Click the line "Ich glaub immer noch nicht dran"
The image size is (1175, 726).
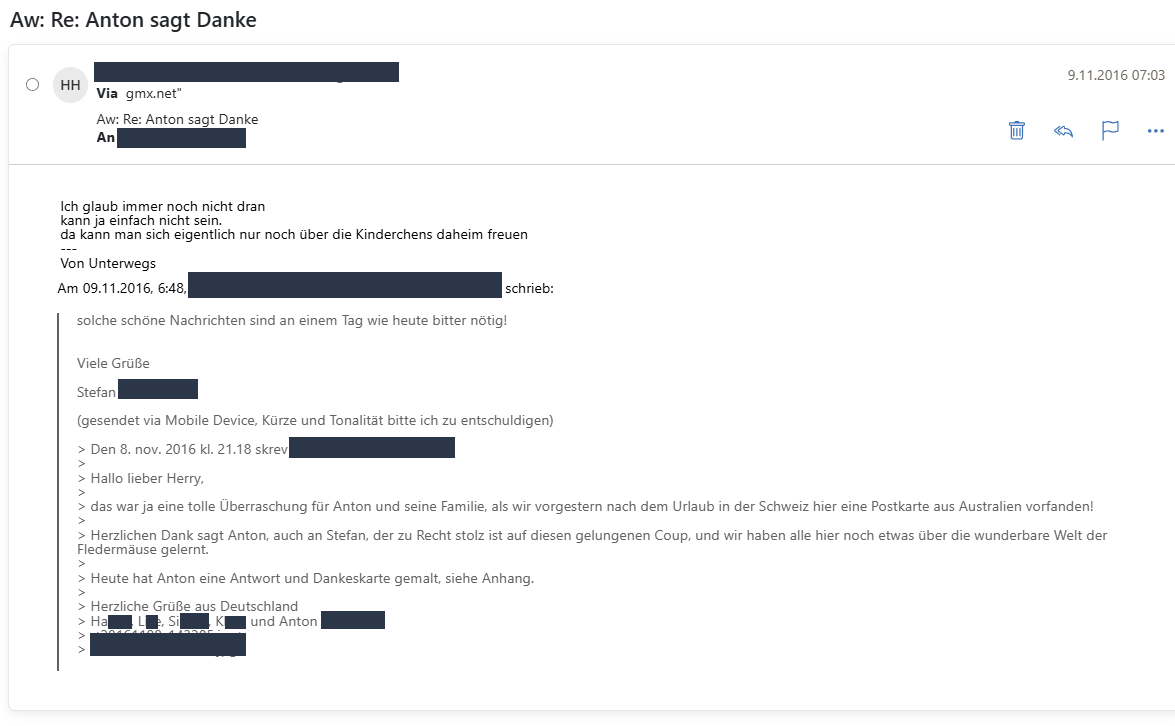pyautogui.click(x=163, y=206)
